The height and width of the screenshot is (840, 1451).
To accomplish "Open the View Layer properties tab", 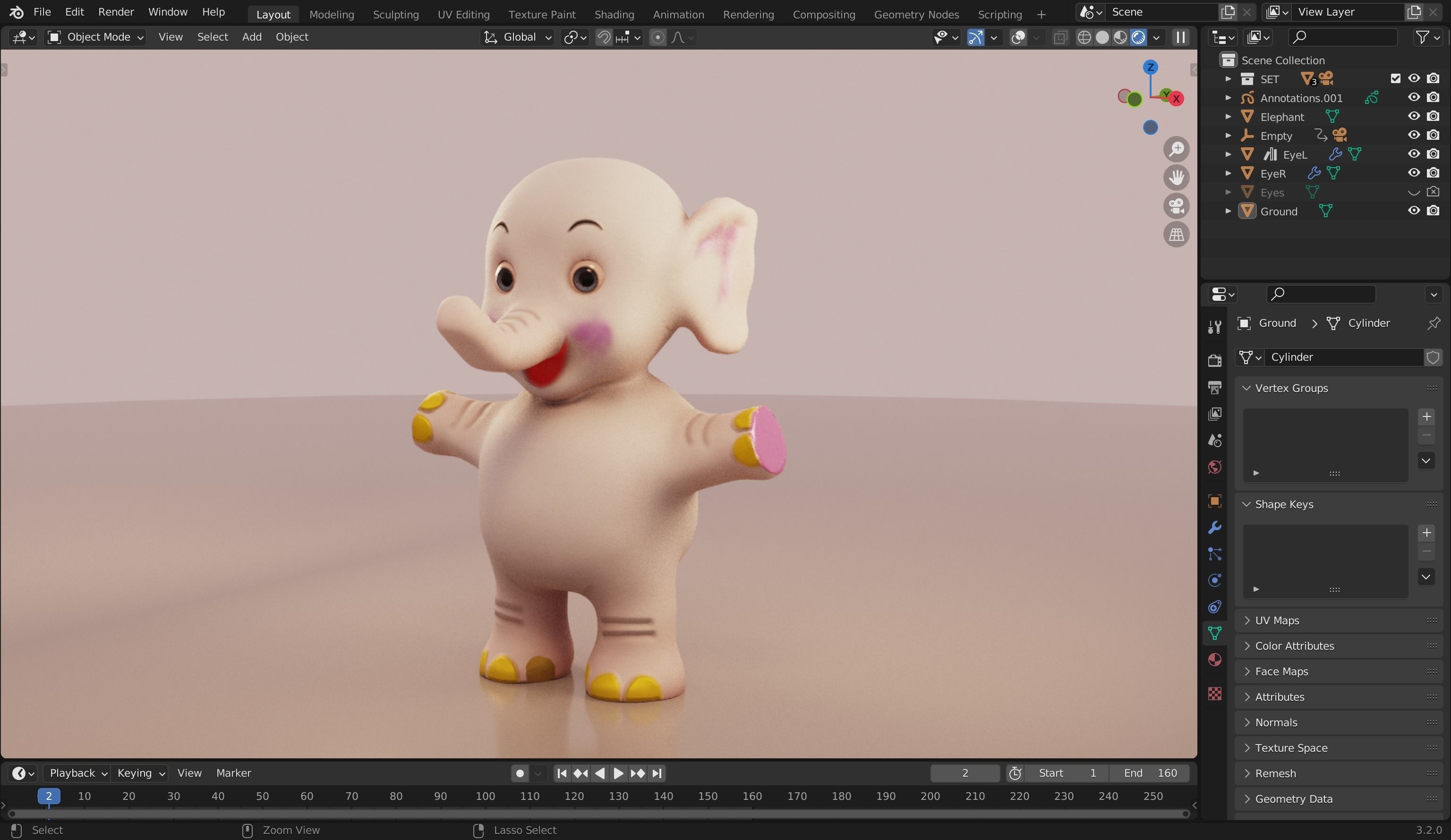I will click(x=1214, y=414).
